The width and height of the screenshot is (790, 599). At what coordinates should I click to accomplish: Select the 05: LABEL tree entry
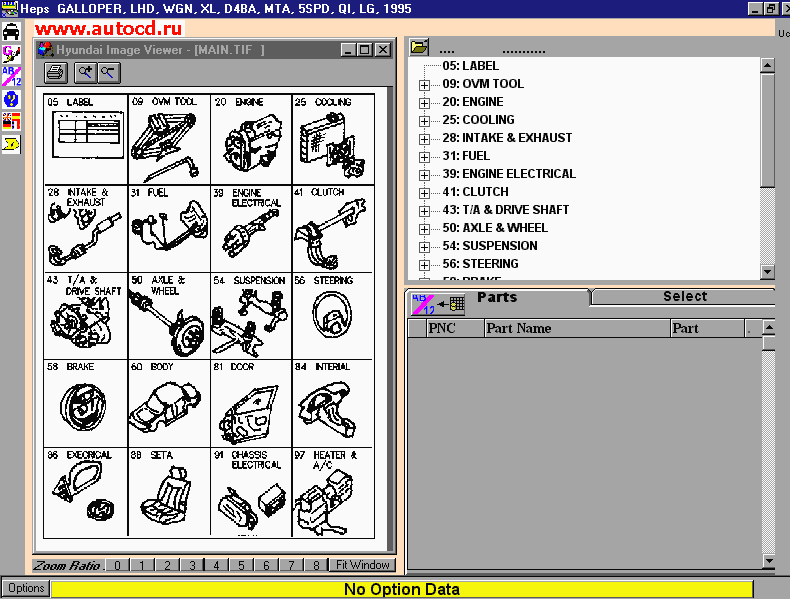point(471,66)
